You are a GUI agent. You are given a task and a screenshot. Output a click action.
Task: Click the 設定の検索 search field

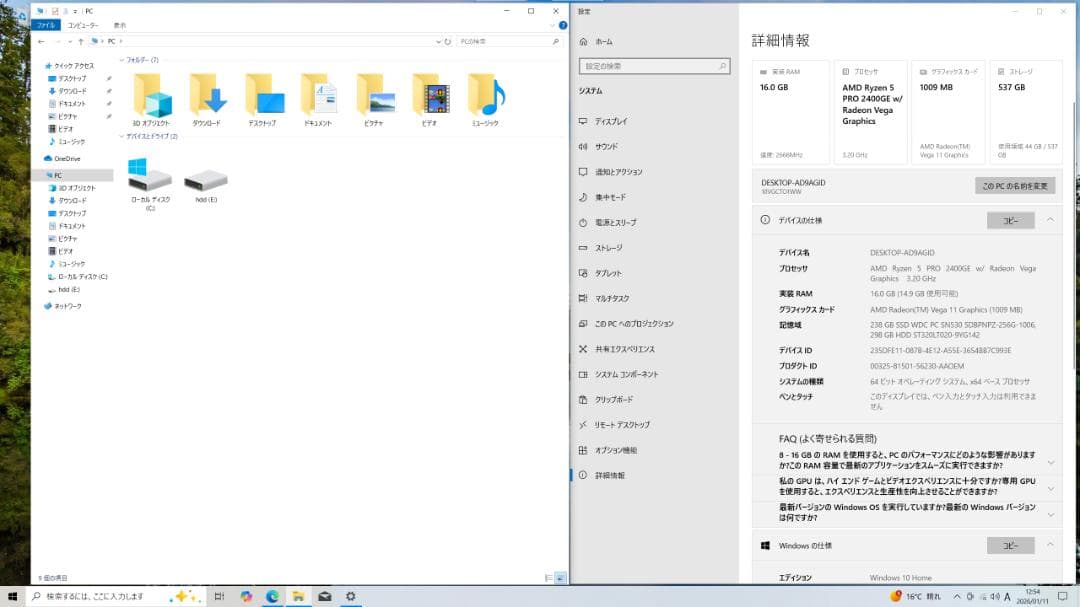(x=655, y=66)
